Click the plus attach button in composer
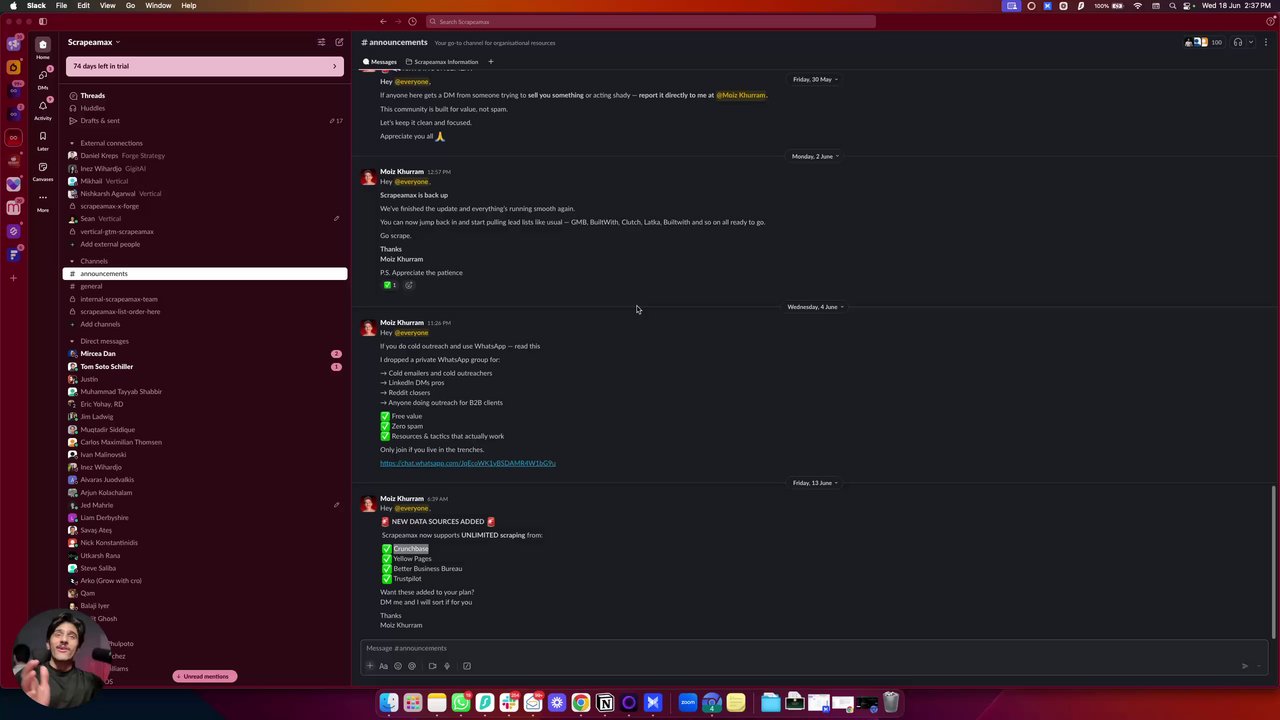The image size is (1280, 720). pos(369,666)
